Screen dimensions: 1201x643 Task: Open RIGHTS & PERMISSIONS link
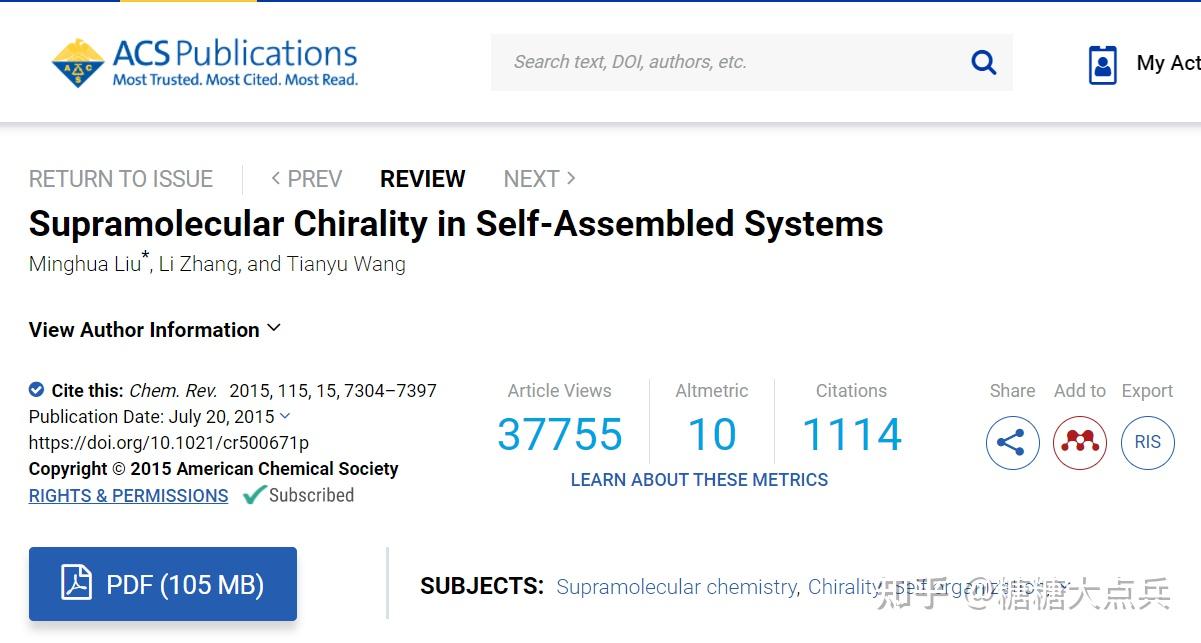click(x=128, y=496)
